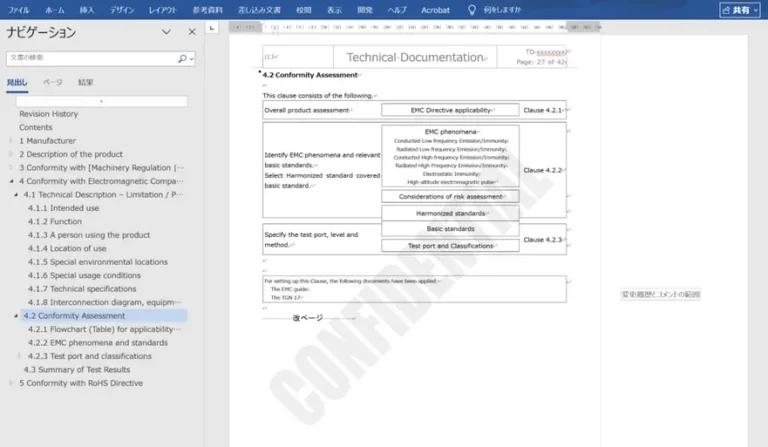Jump to 4.1.8 Interconnection diagram heading
This screenshot has width=768, height=447.
click(x=104, y=302)
